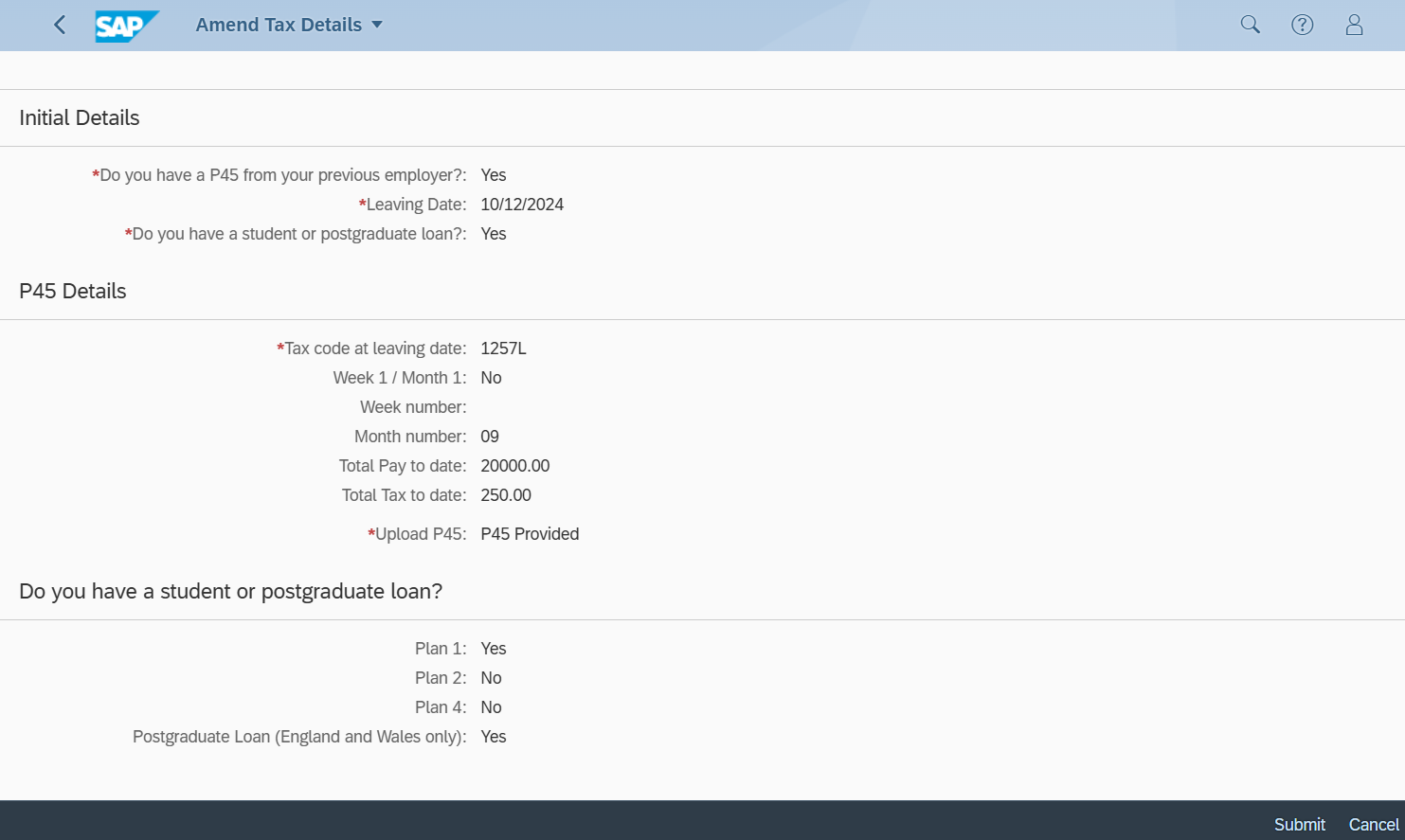Image resolution: width=1405 pixels, height=840 pixels.
Task: Click the Plan 4 value No
Action: tap(491, 707)
